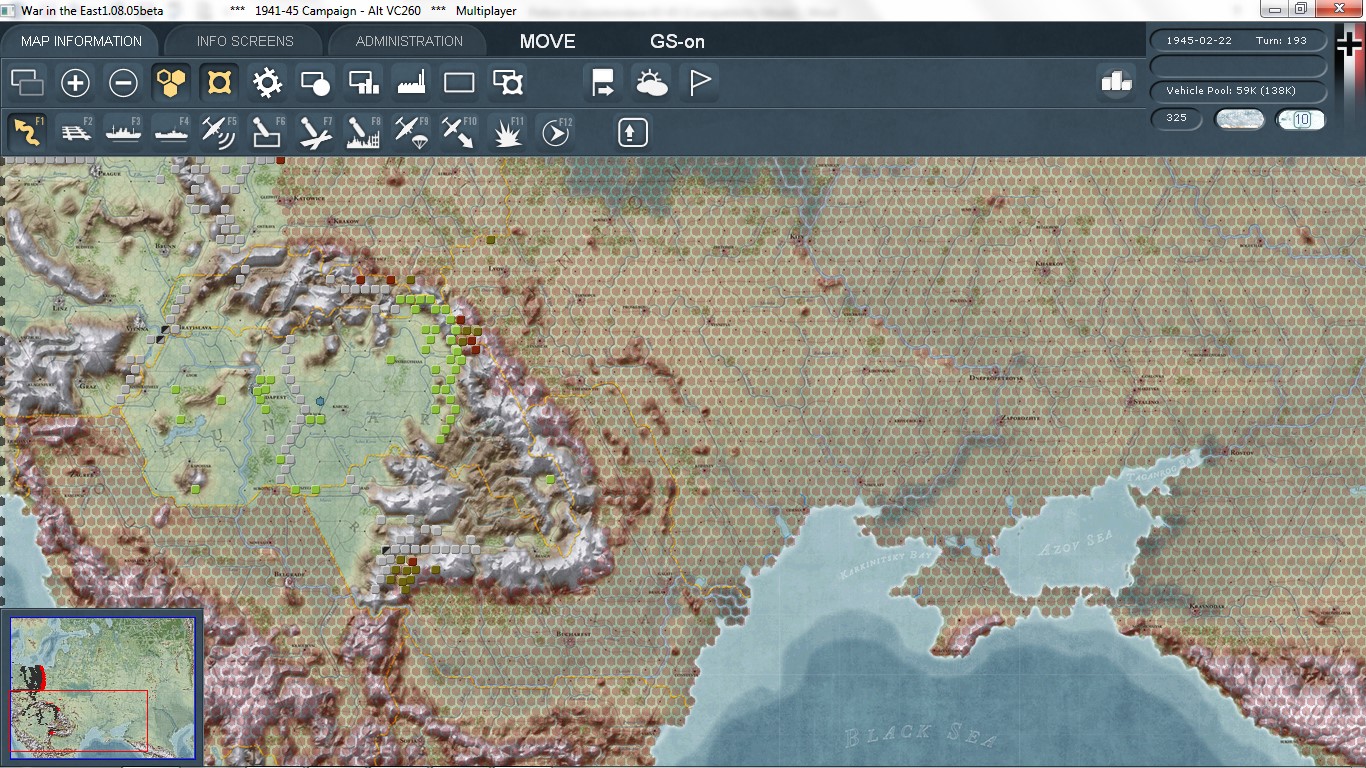Select the F1 move mode

click(x=27, y=132)
